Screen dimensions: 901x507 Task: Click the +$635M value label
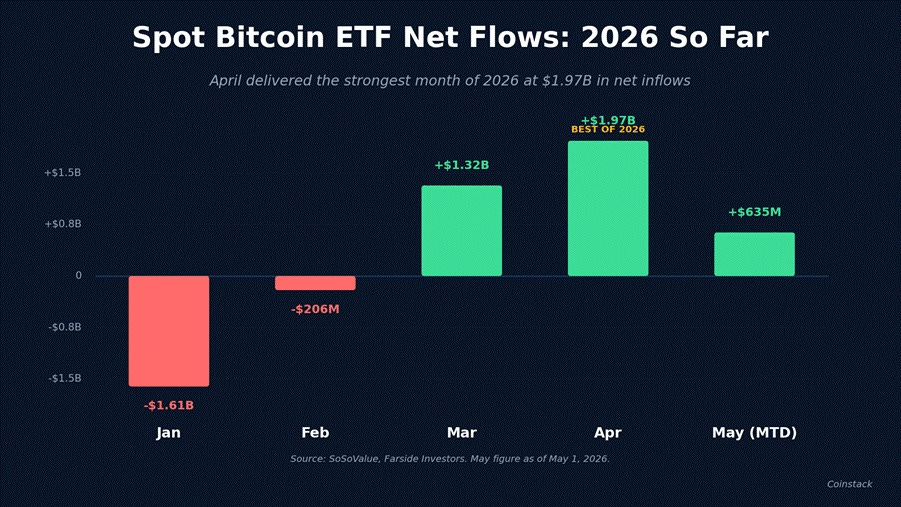pos(754,212)
